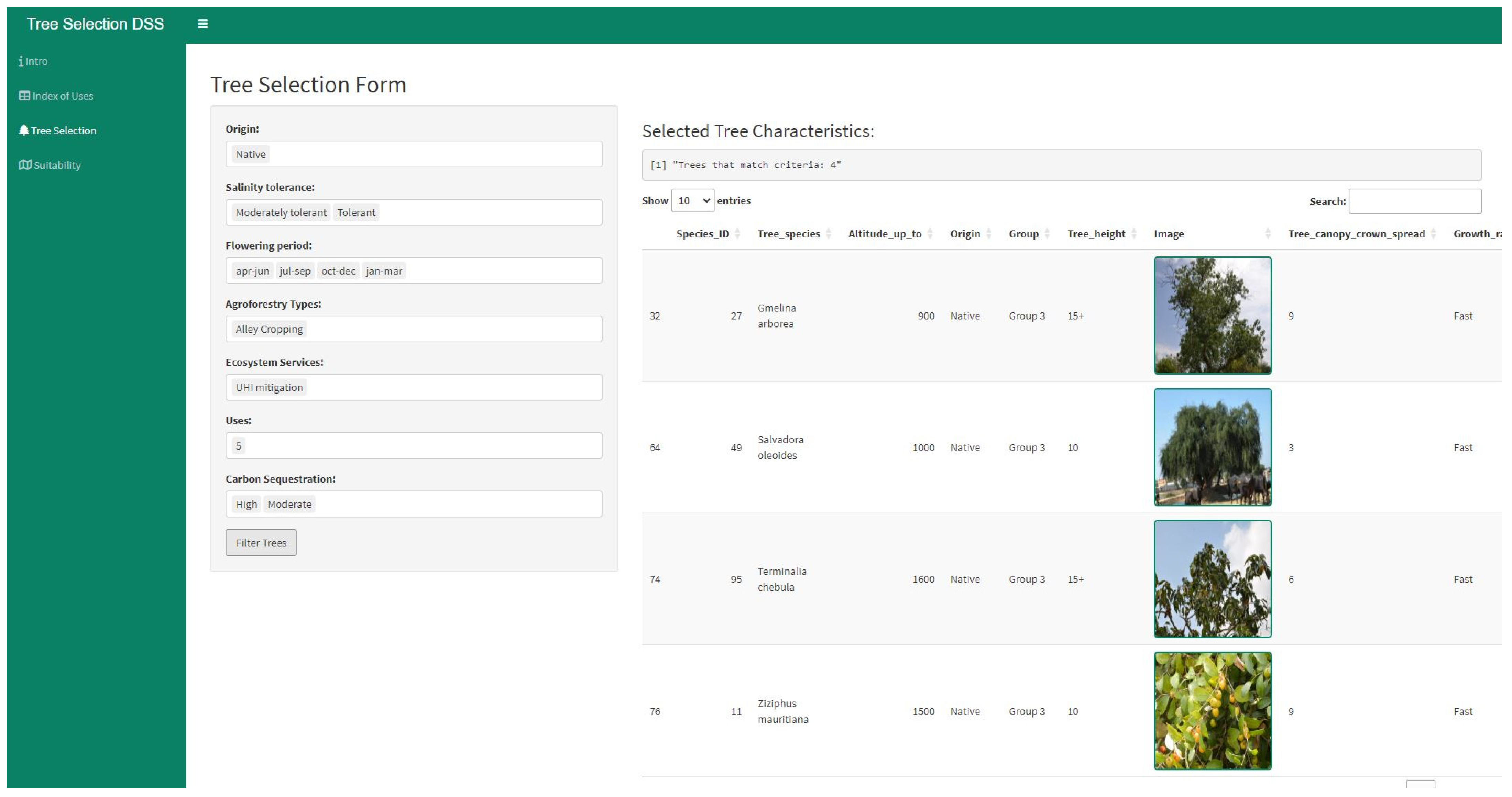Click the Gmelina arborea tree image

click(x=1212, y=315)
